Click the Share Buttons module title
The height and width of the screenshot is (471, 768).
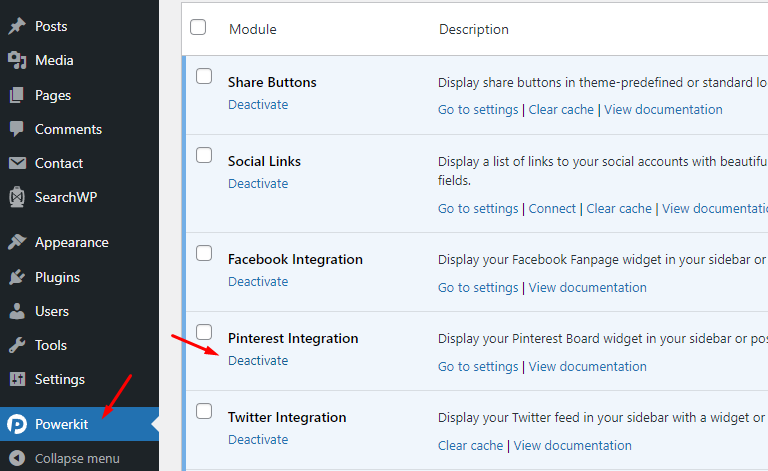tap(272, 82)
